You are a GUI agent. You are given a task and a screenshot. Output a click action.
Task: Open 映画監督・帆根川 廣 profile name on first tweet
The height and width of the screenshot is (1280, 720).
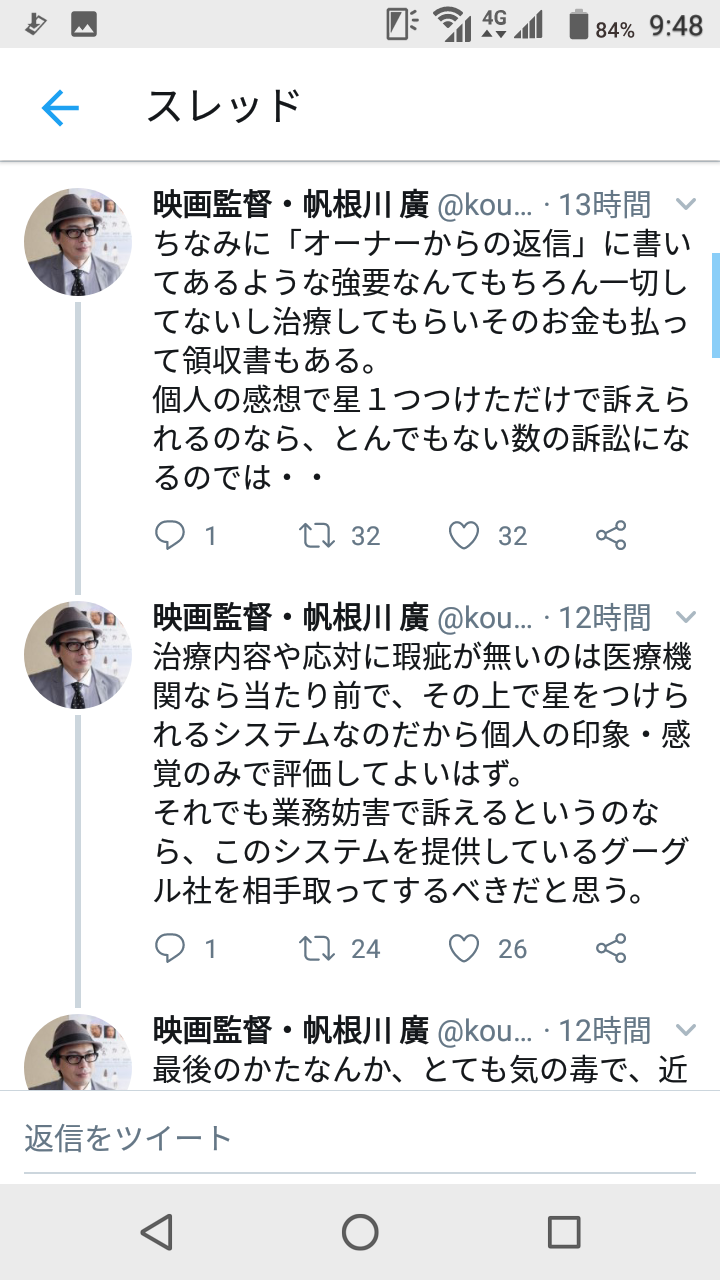tap(291, 205)
